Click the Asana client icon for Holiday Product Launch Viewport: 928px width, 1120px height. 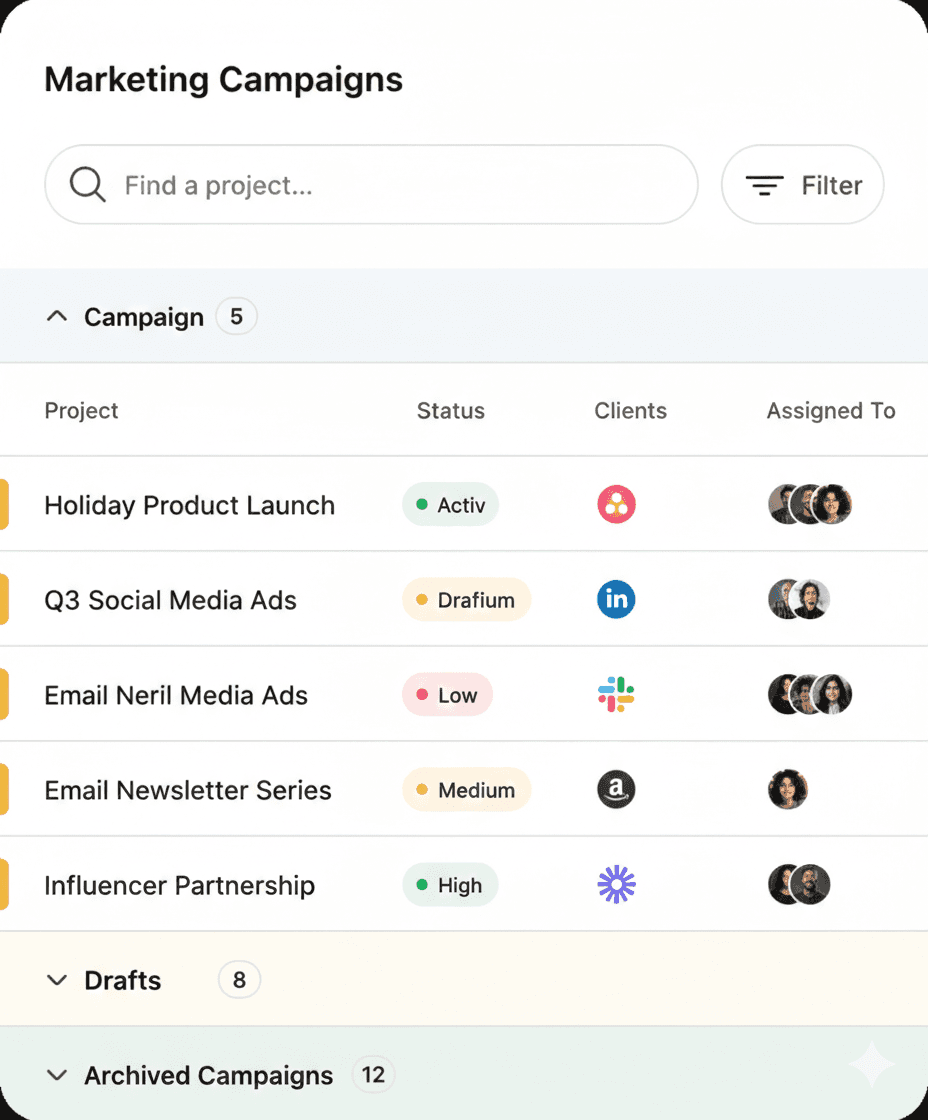pyautogui.click(x=616, y=504)
